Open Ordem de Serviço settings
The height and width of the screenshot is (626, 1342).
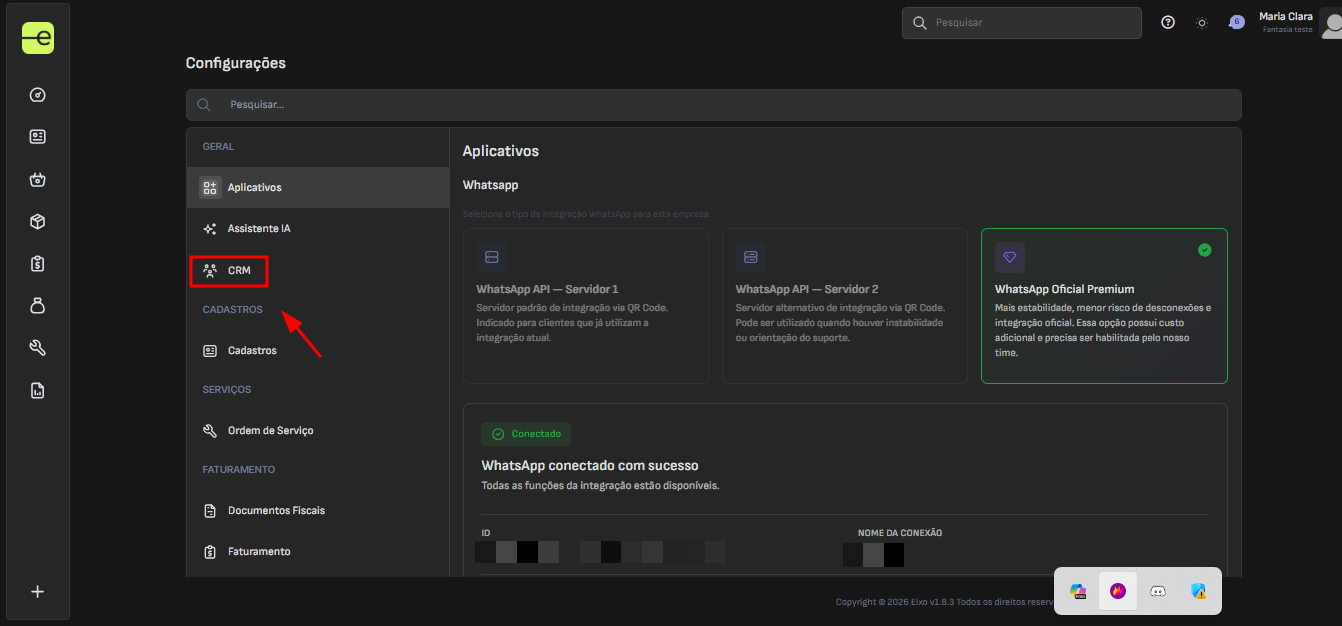click(x=318, y=431)
